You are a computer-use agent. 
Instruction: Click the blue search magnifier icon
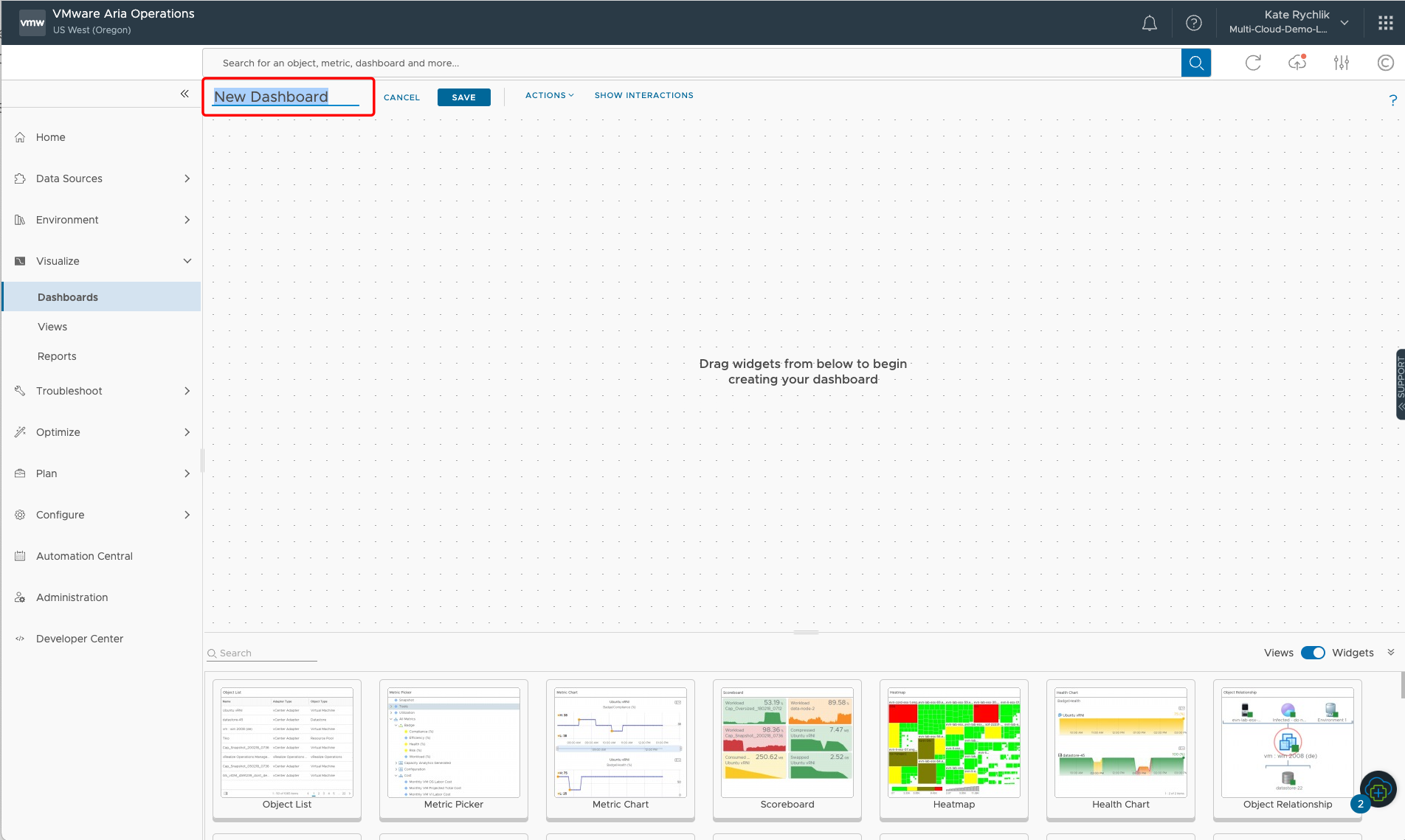1195,63
